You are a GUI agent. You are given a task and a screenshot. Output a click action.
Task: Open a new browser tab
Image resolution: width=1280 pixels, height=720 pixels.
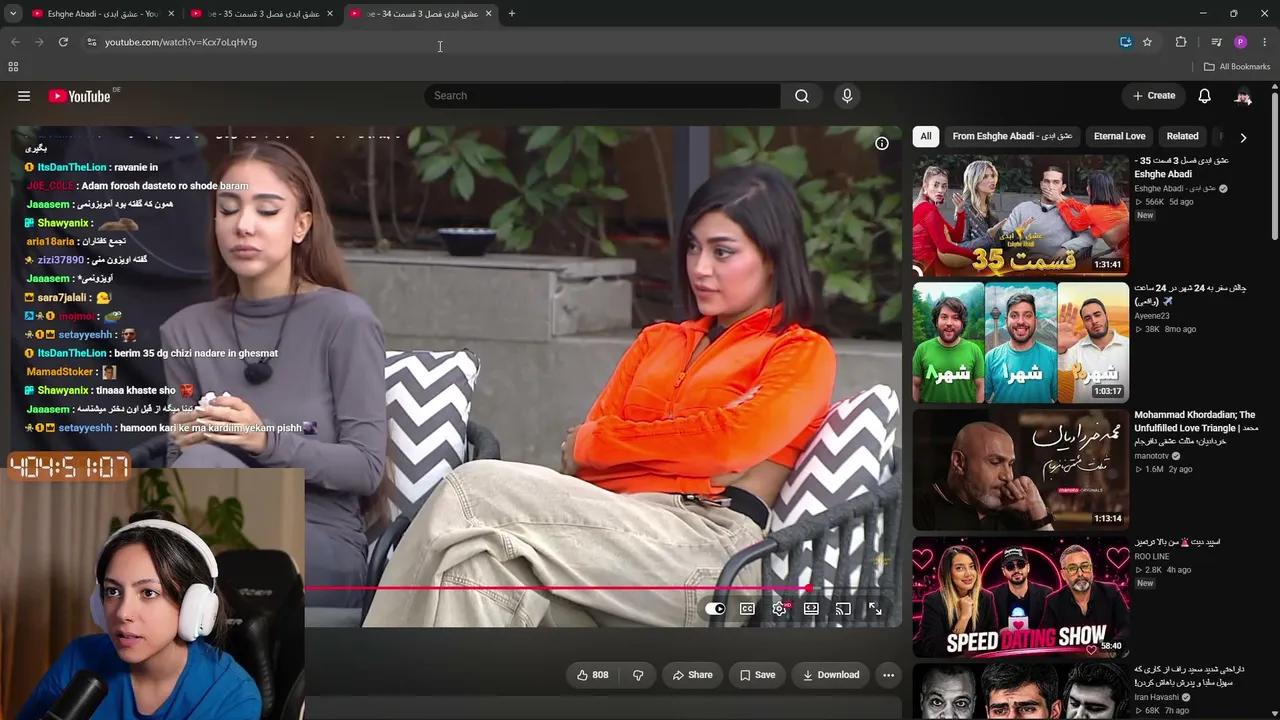(x=512, y=14)
